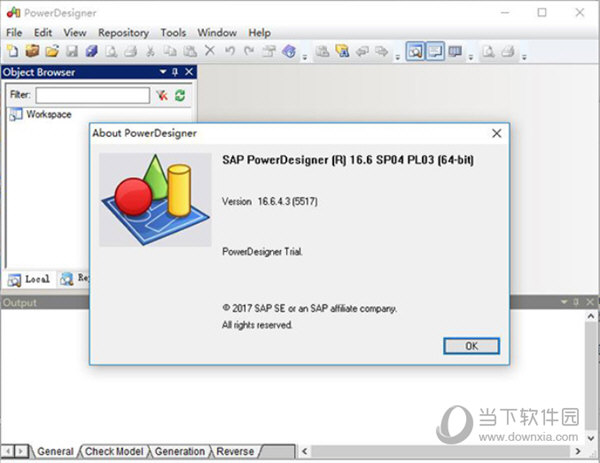
Task: Open the Object Browser panel dropdown arrow
Action: tap(162, 72)
